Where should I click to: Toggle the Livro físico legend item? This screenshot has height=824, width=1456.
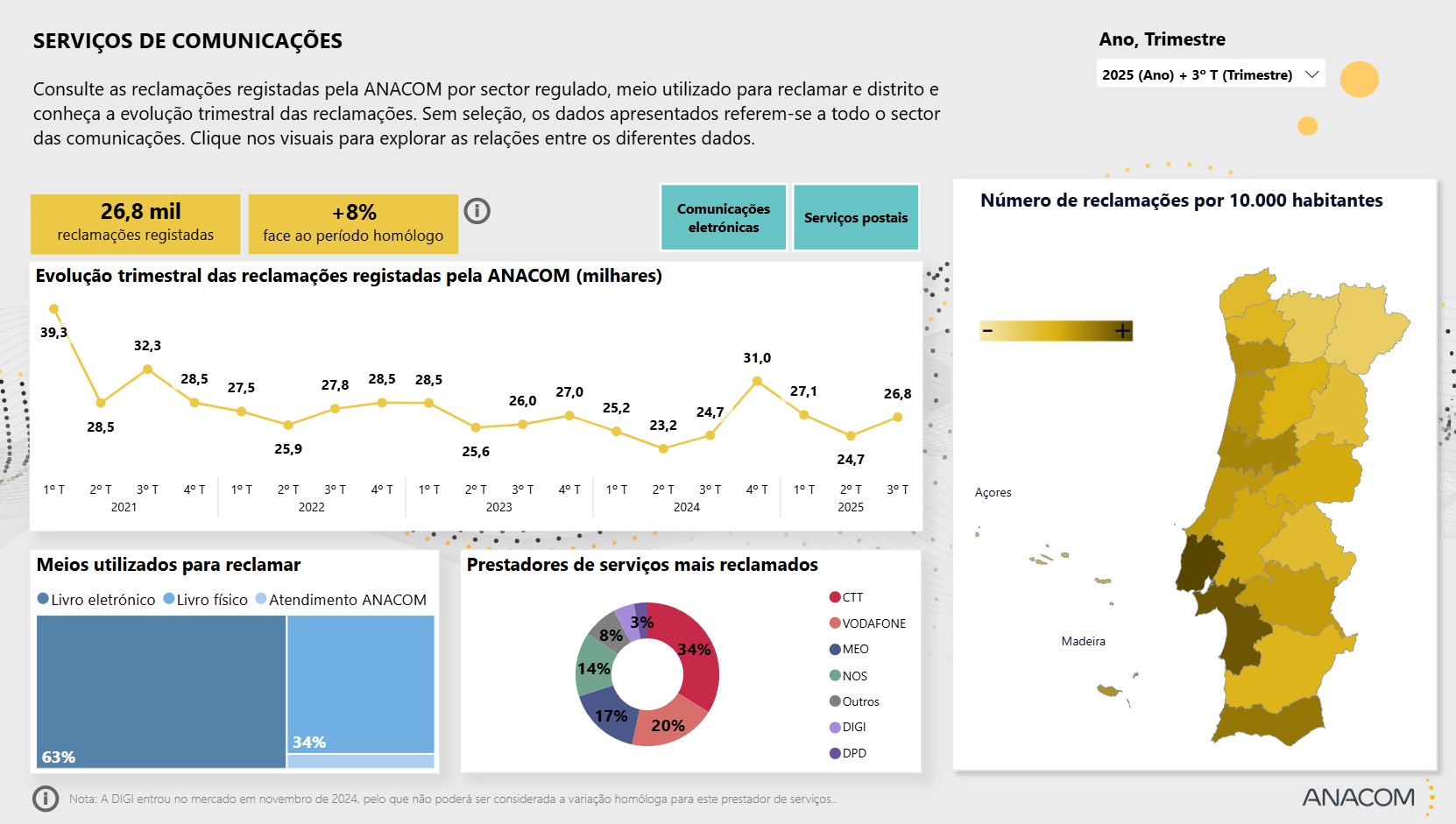[206, 600]
